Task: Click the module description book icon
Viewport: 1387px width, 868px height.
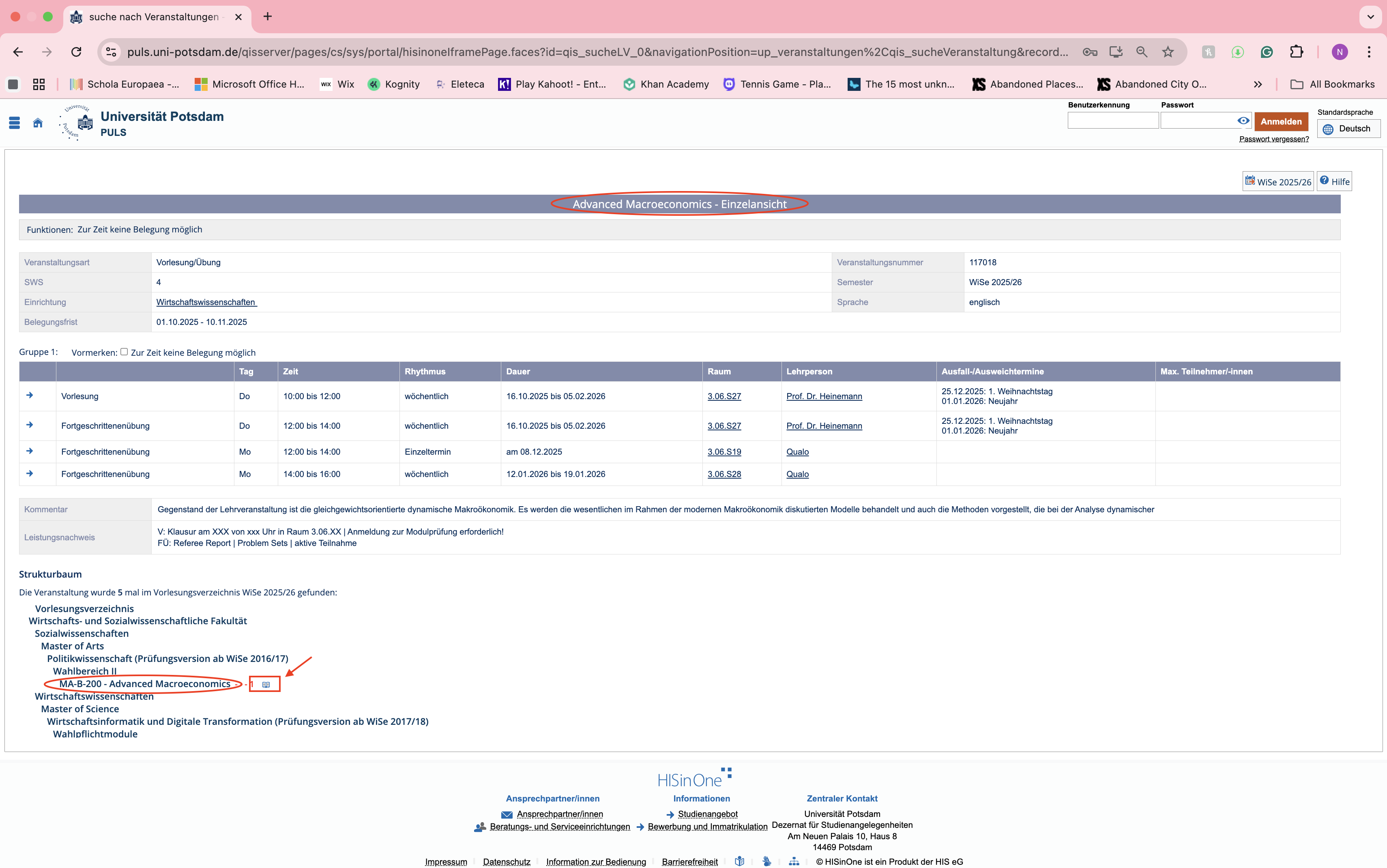Action: pyautogui.click(x=266, y=684)
